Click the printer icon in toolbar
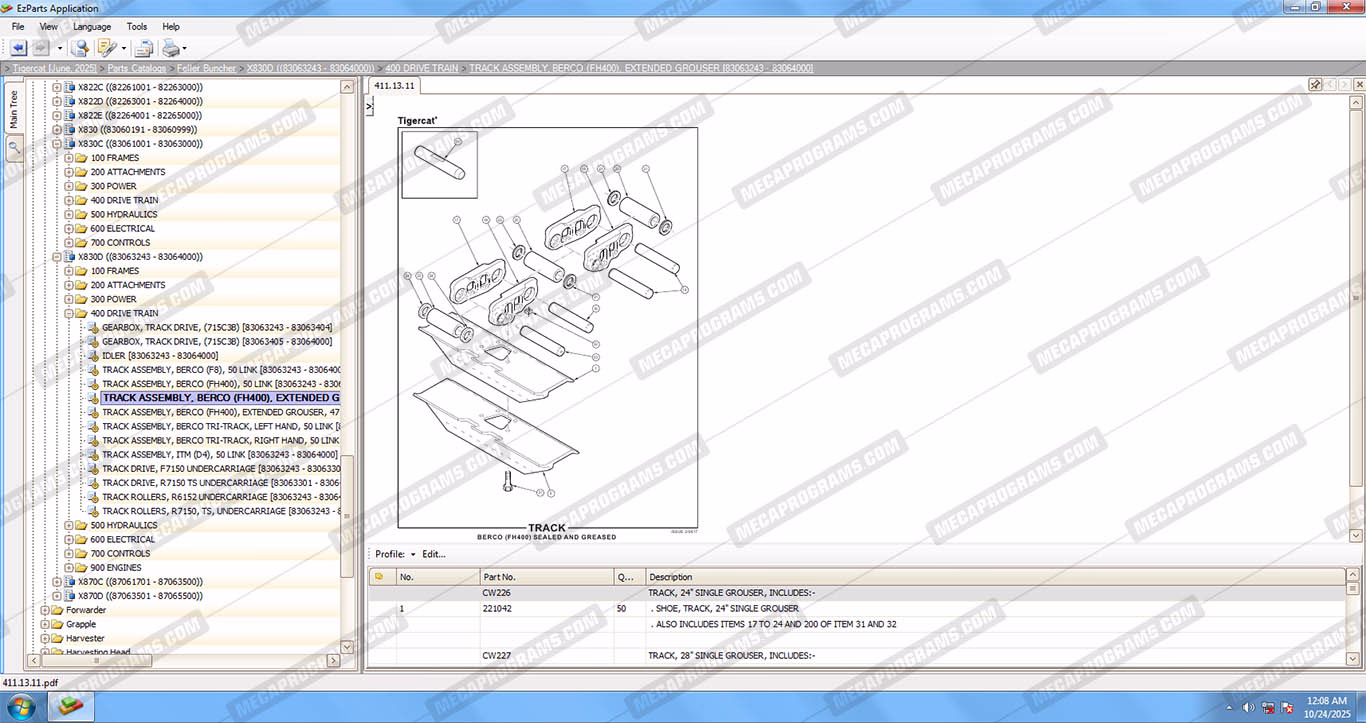Screen dimensions: 1366x723 point(171,48)
